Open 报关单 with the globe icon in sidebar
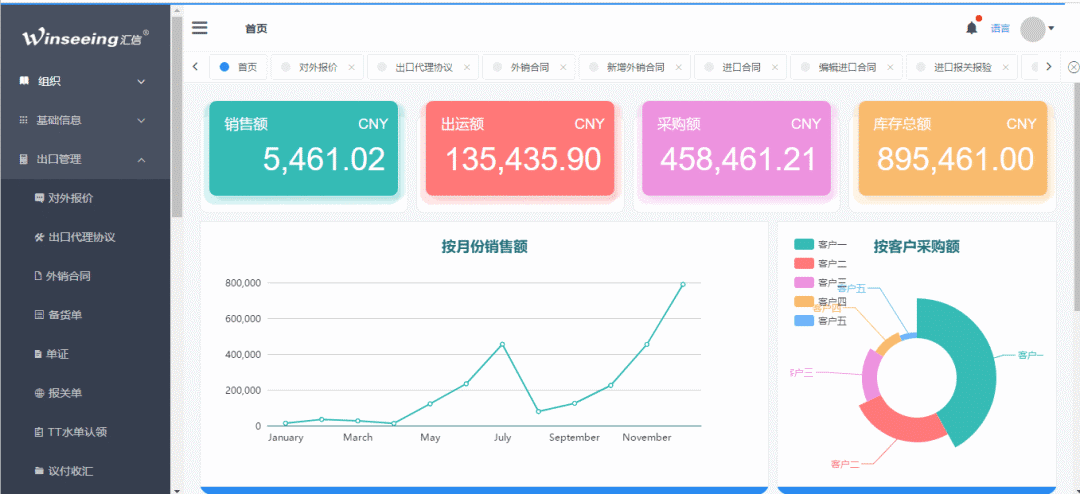Image resolution: width=1080 pixels, height=494 pixels. pyautogui.click(x=39, y=393)
